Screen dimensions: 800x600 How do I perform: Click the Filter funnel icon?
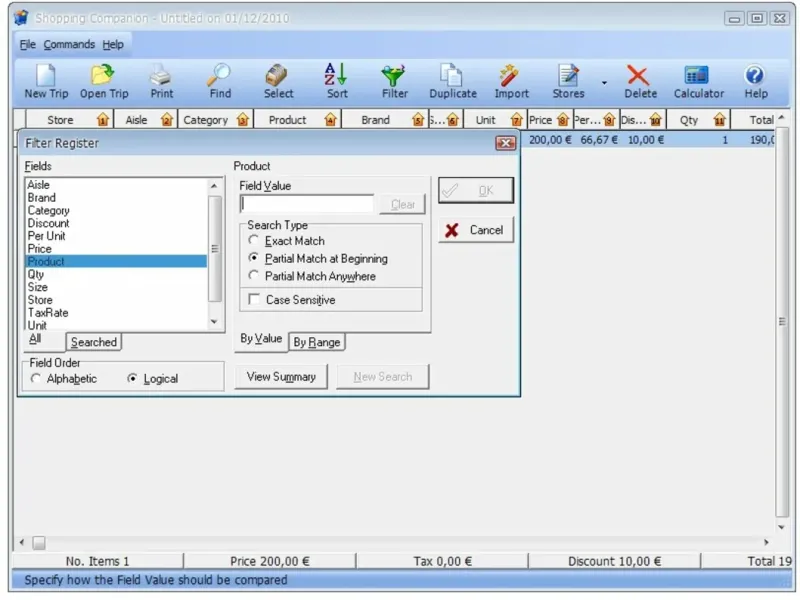[x=394, y=81]
